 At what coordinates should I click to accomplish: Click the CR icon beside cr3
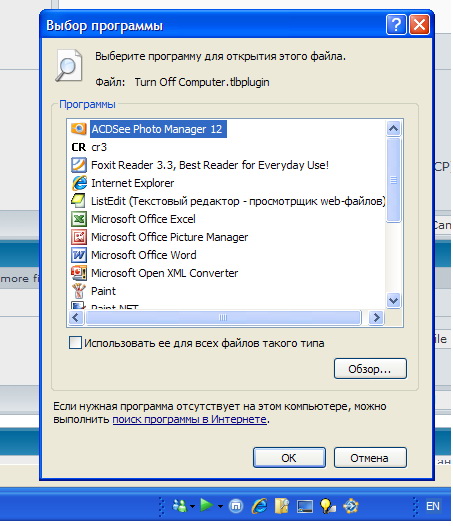(x=79, y=147)
